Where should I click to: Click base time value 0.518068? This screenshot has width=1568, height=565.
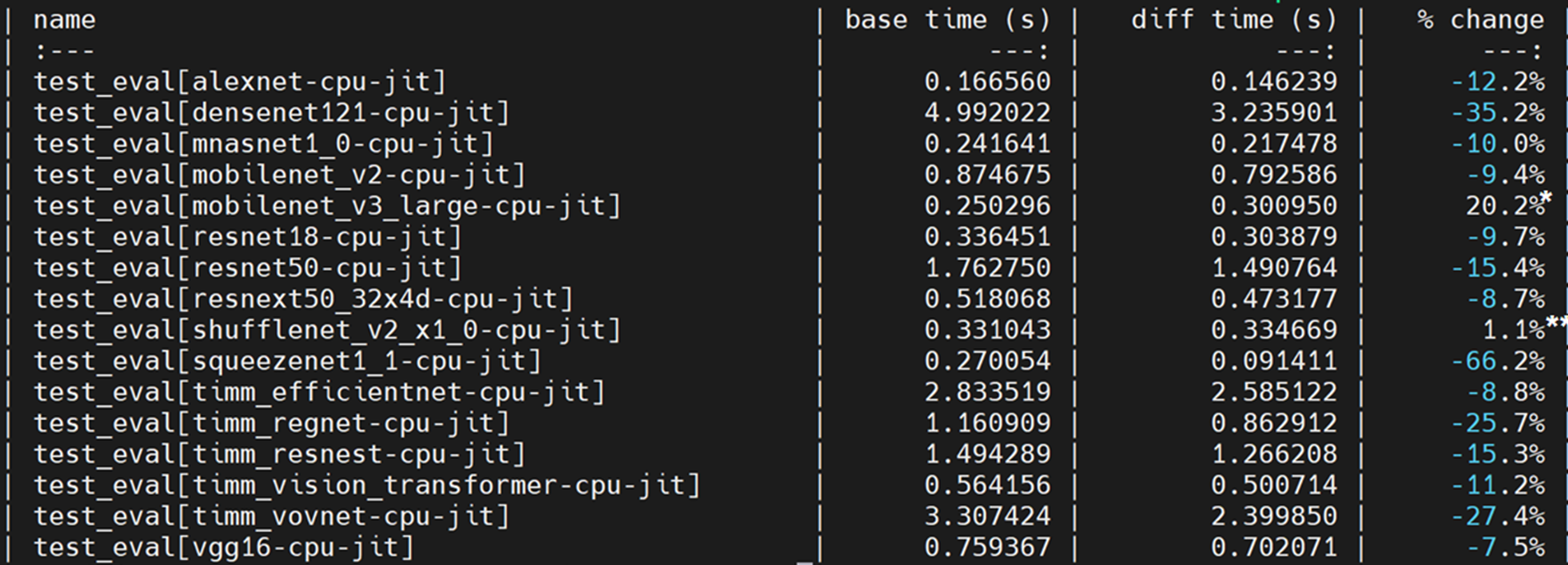click(987, 299)
